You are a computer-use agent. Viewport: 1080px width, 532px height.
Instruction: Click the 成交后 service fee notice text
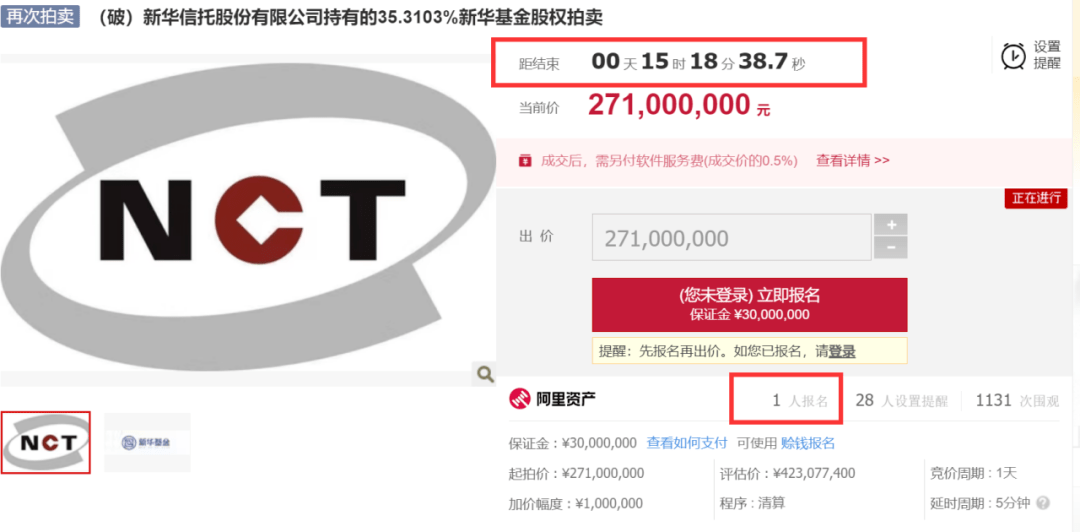point(669,161)
